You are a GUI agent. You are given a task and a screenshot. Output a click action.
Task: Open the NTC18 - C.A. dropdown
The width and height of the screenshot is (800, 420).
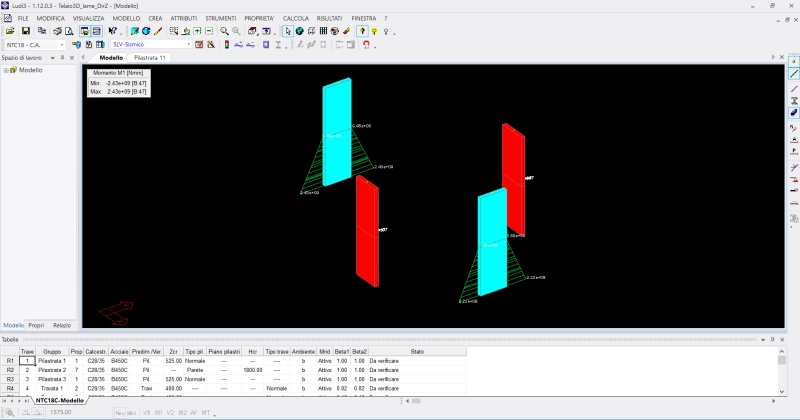coord(61,45)
